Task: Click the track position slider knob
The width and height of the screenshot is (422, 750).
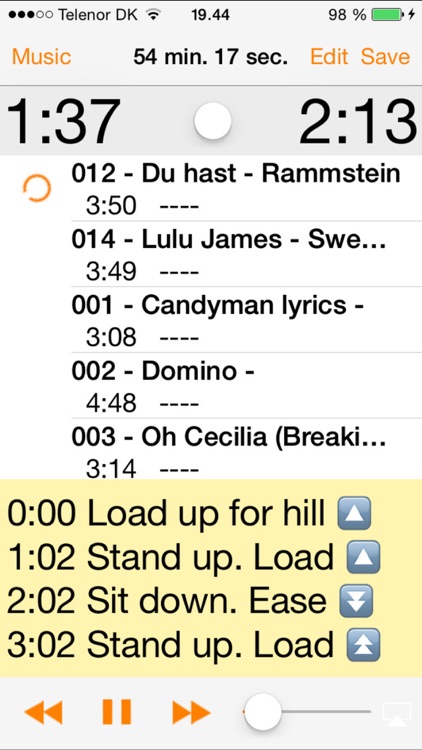Action: 213,121
